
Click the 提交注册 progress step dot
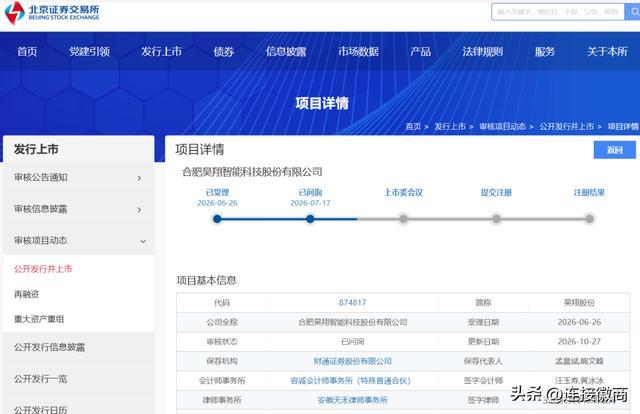(496, 219)
